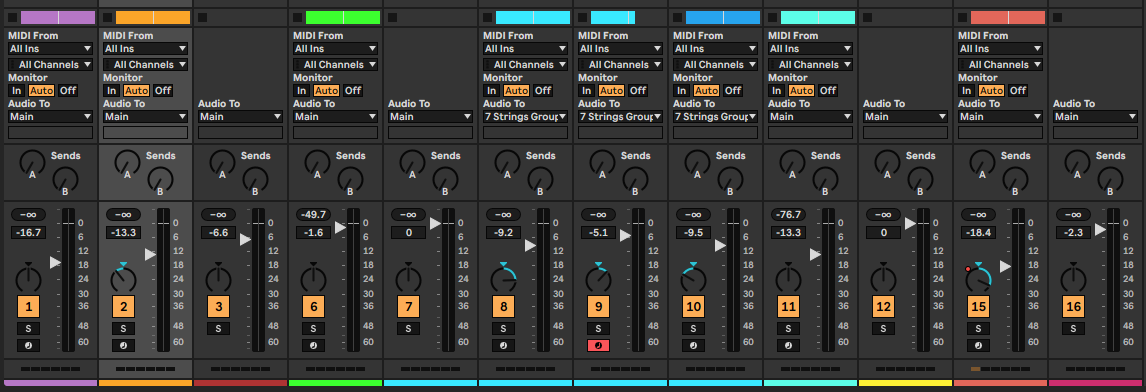Click the Send B knob on track 9
The height and width of the screenshot is (392, 1146).
coord(634,180)
